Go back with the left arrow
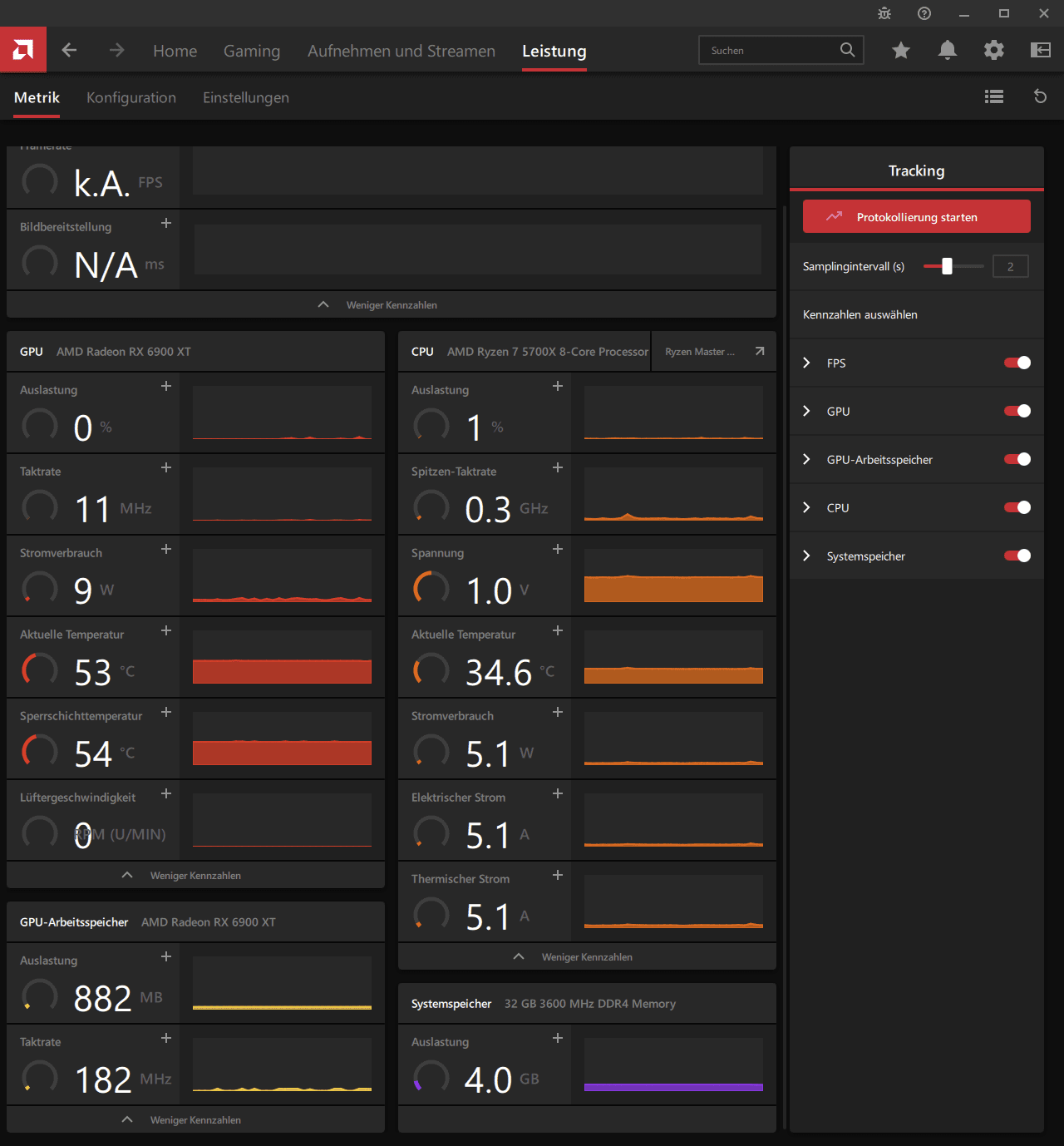 tap(70, 51)
